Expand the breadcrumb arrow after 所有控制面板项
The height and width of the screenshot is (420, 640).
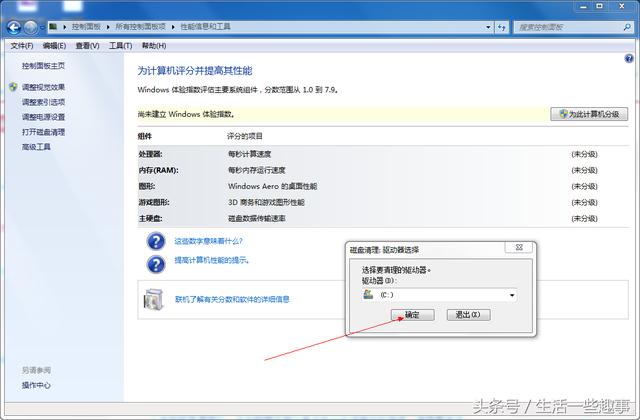173,27
